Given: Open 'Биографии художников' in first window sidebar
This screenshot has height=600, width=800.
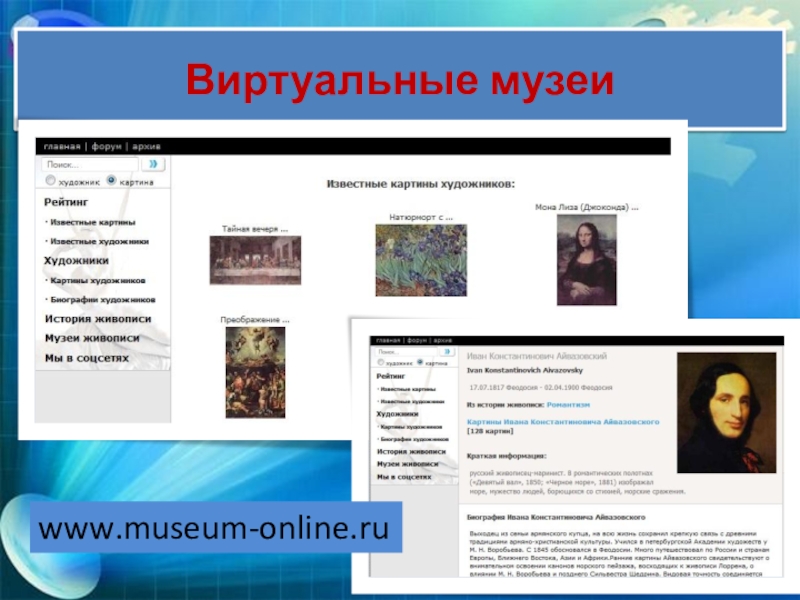Looking at the screenshot, I should 103,300.
